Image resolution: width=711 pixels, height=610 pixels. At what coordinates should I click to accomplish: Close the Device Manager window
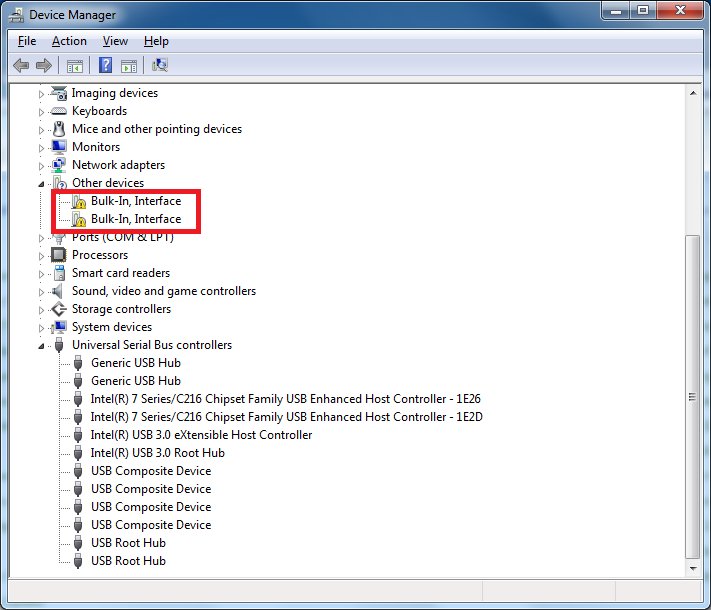pos(680,11)
